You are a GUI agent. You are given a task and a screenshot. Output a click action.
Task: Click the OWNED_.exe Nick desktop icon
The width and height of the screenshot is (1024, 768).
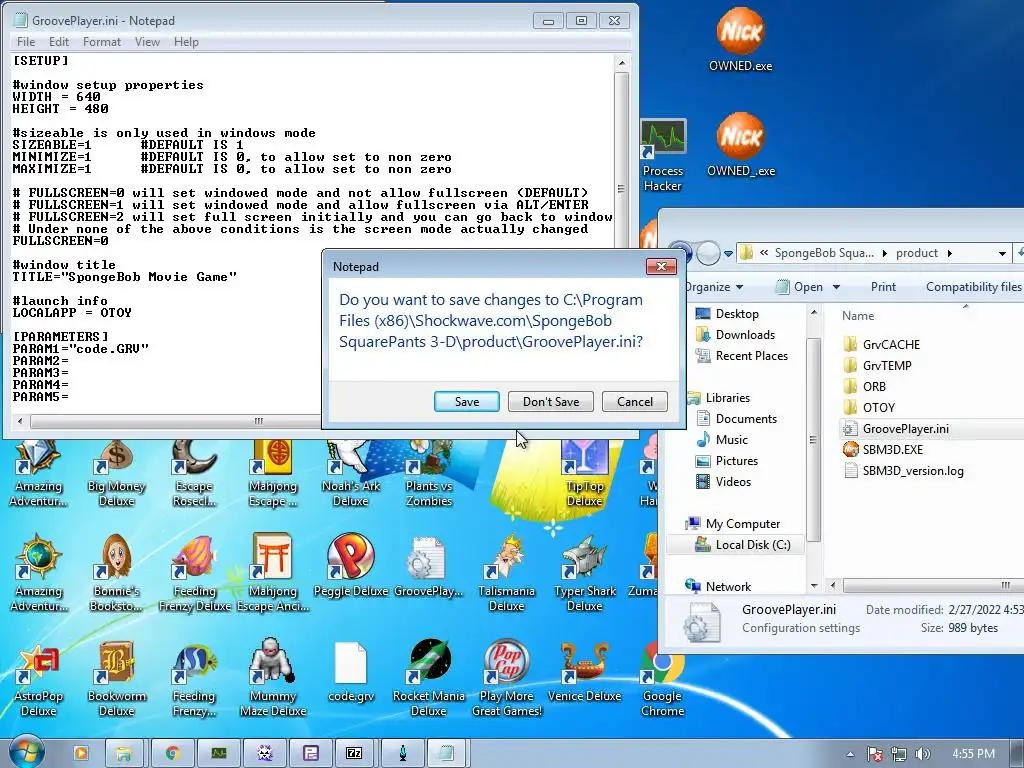pos(741,145)
